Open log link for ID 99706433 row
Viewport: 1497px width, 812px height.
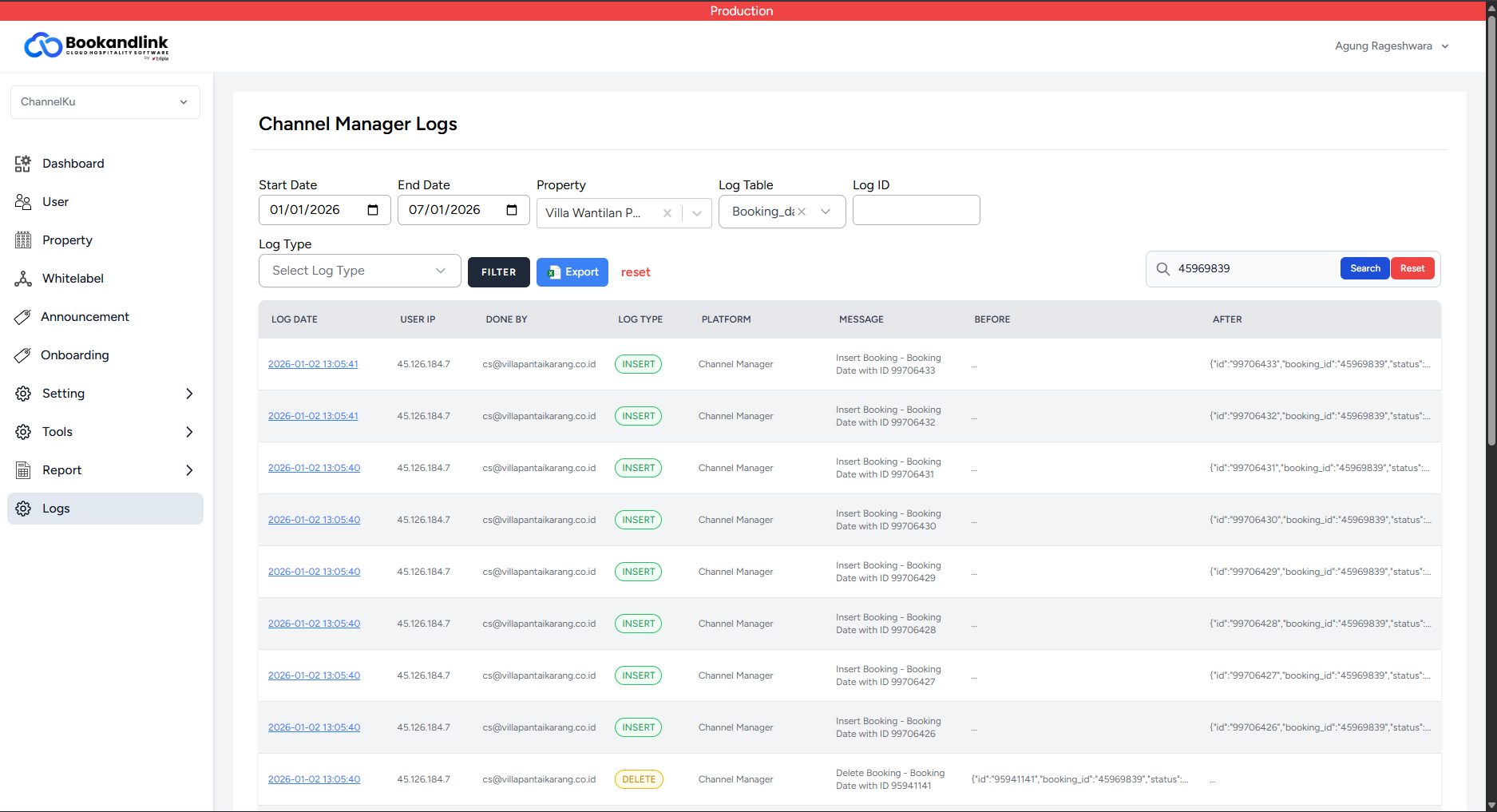click(313, 364)
